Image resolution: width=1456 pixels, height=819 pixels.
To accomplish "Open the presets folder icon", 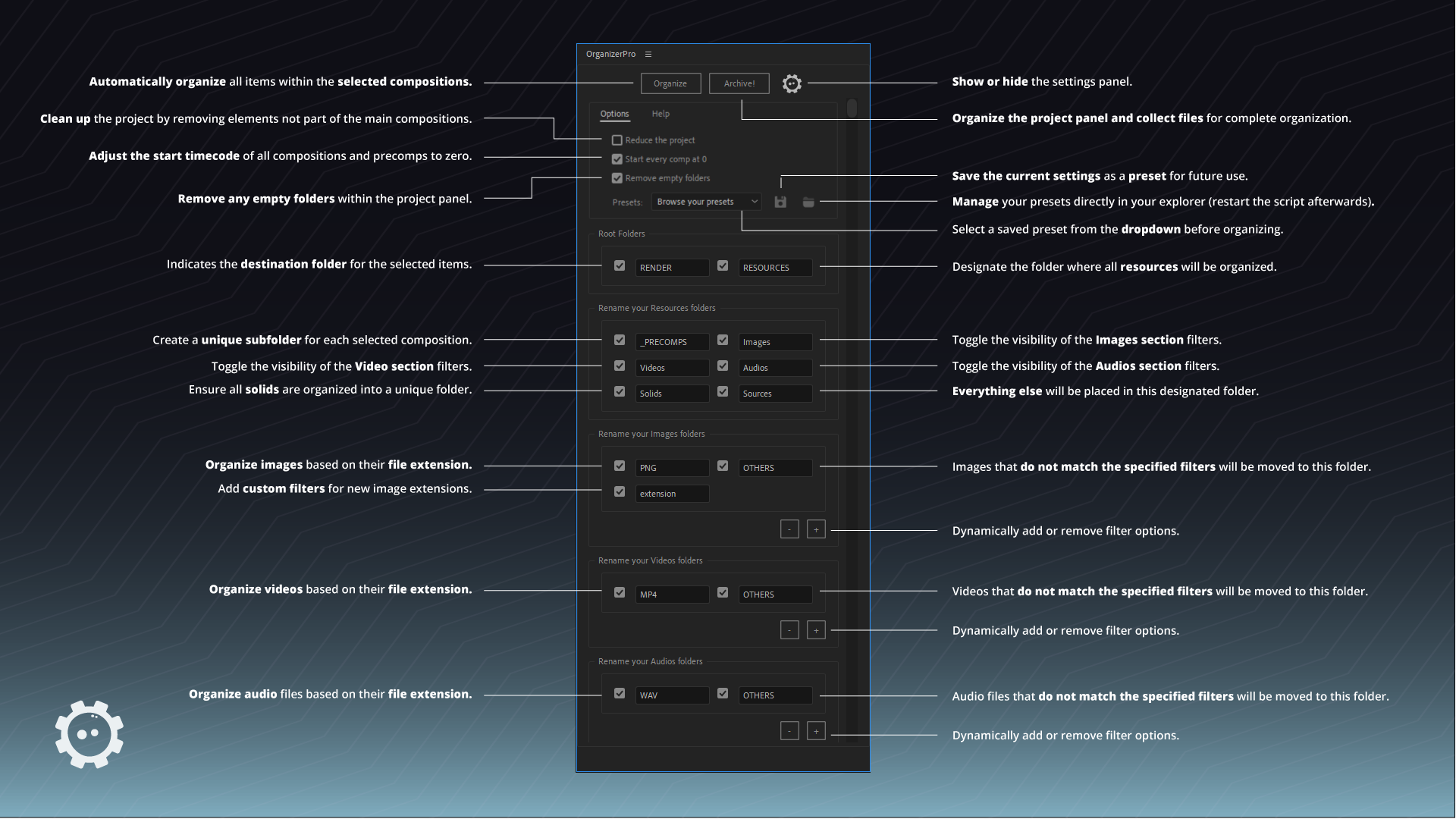I will (808, 202).
